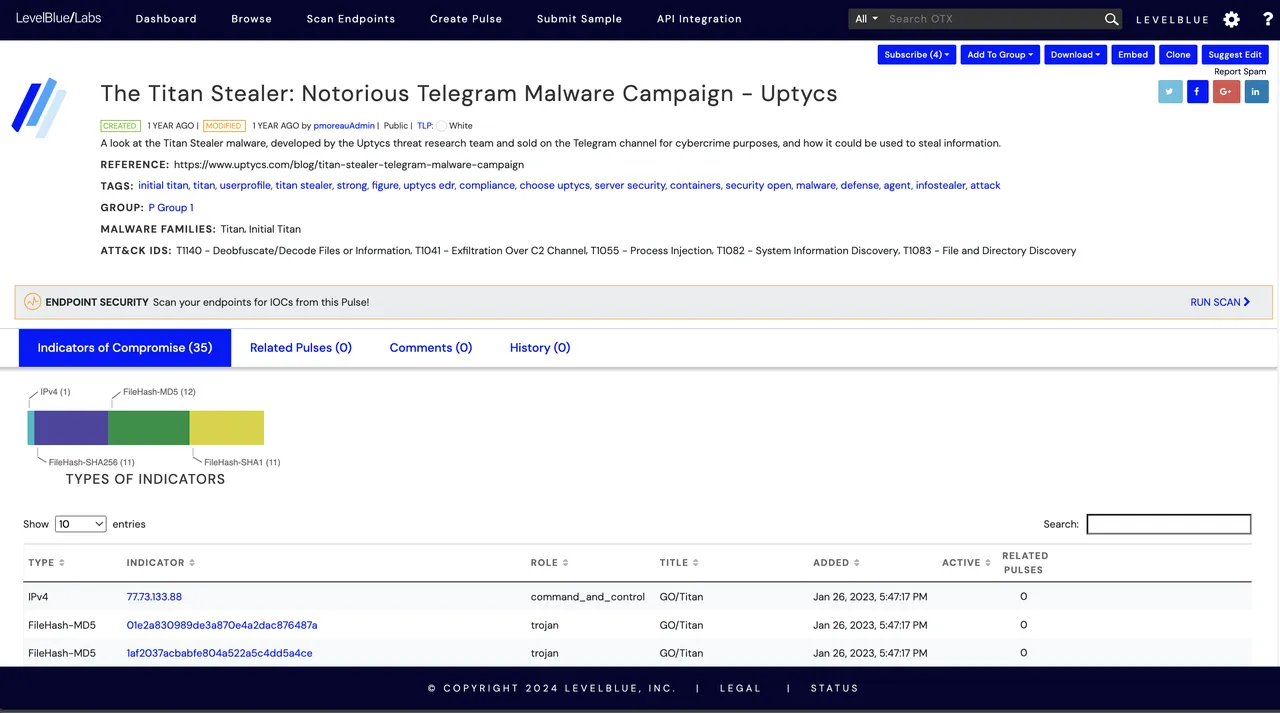
Task: Share the pulse on Facebook
Action: coord(1198,91)
